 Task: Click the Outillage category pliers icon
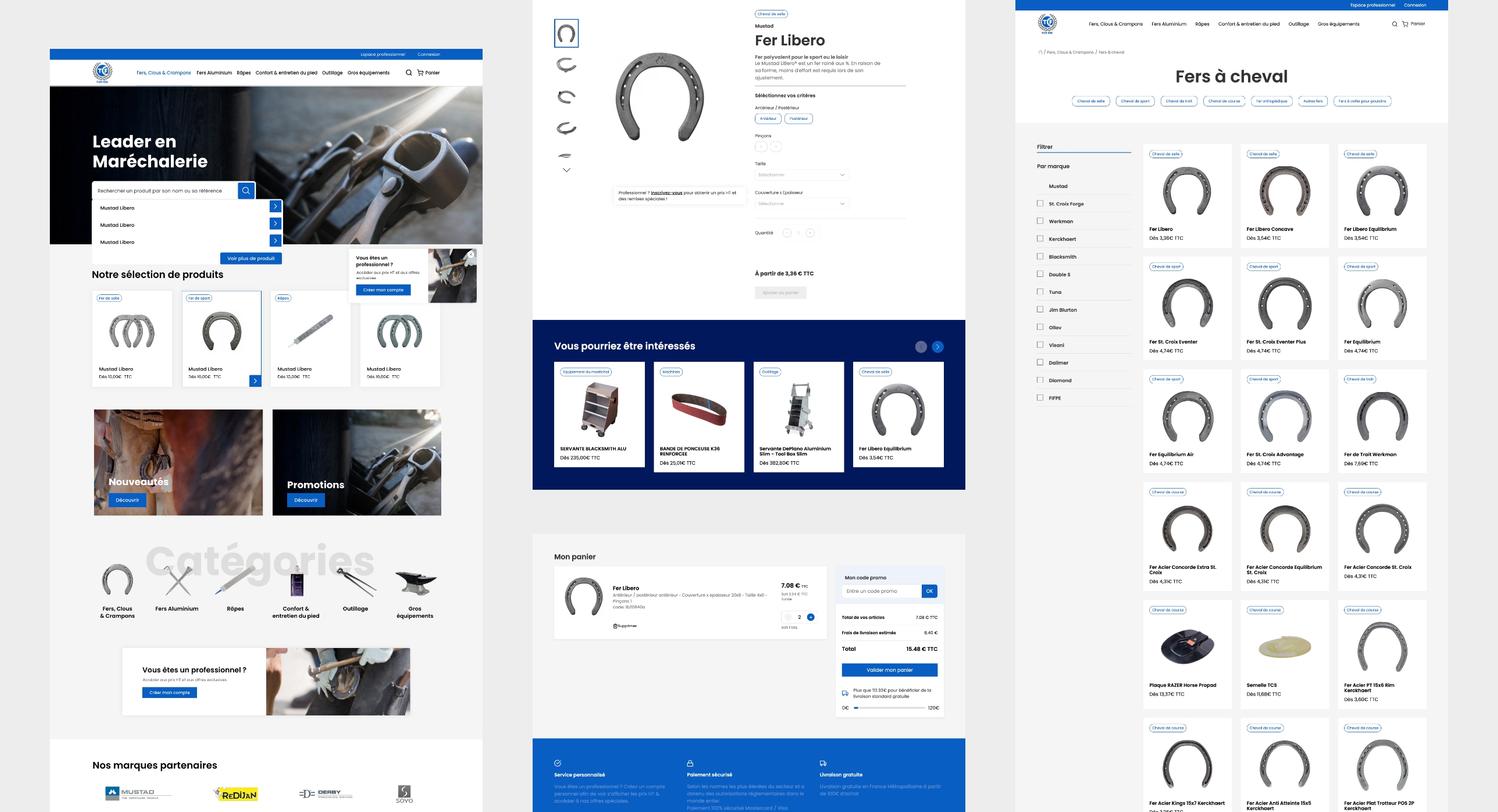click(x=355, y=581)
